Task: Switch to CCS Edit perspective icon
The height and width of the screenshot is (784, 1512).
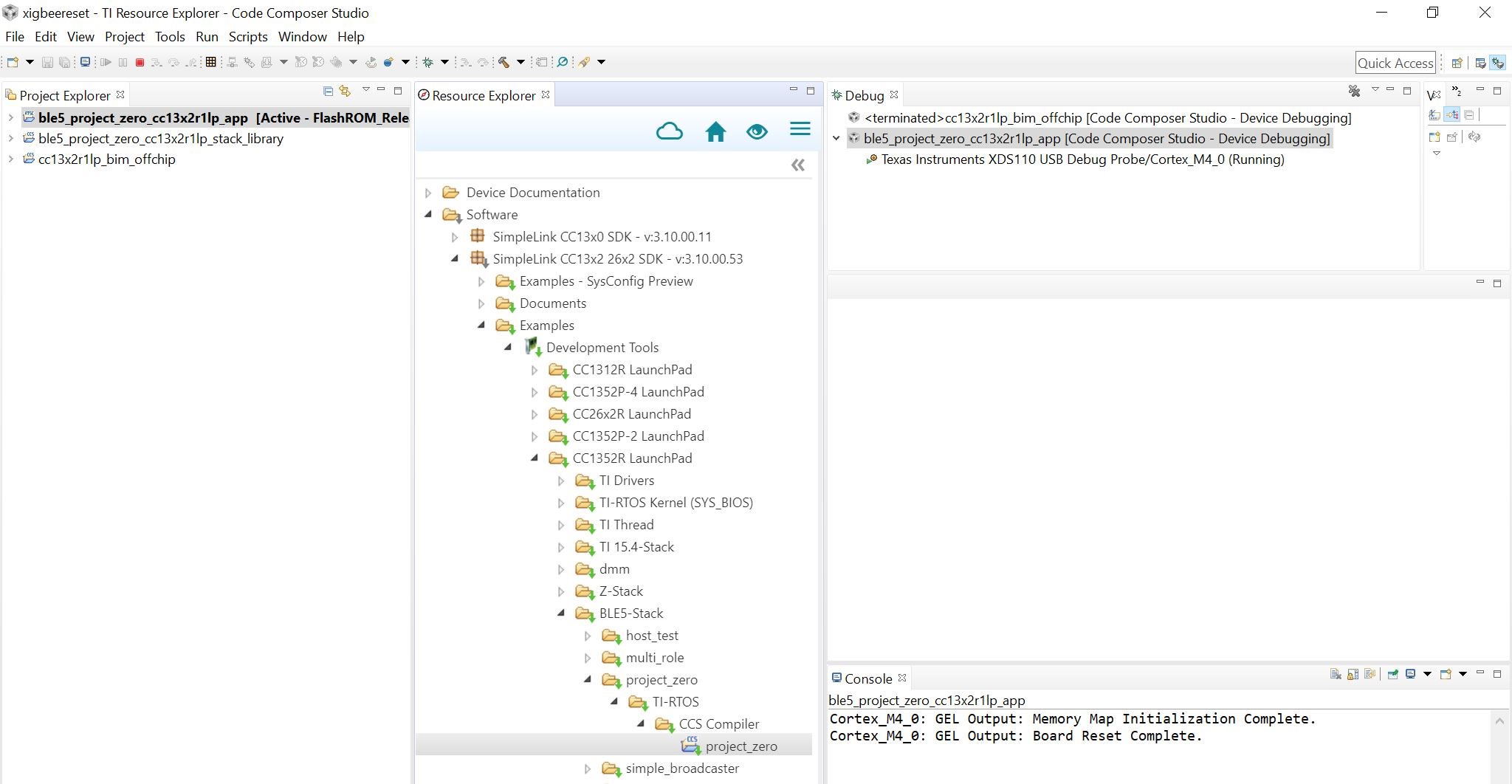Action: coord(1480,63)
